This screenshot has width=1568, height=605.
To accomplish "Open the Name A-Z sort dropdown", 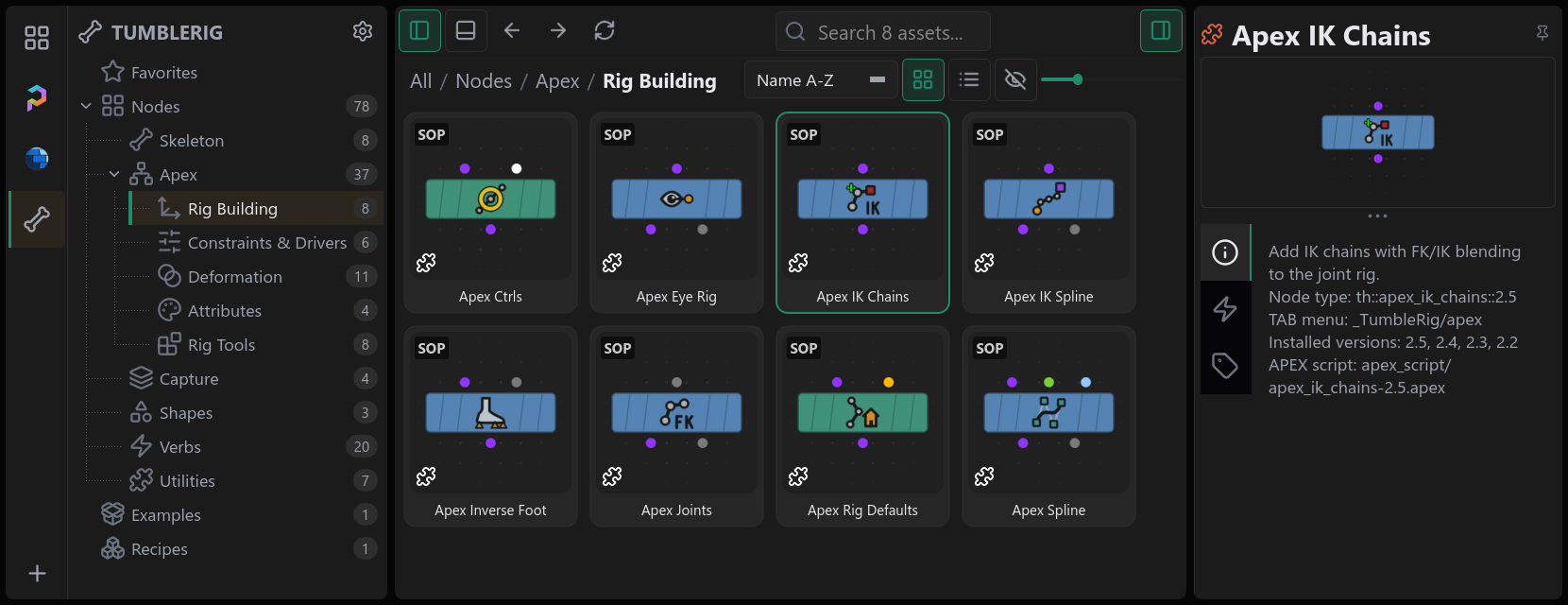I will click(821, 80).
